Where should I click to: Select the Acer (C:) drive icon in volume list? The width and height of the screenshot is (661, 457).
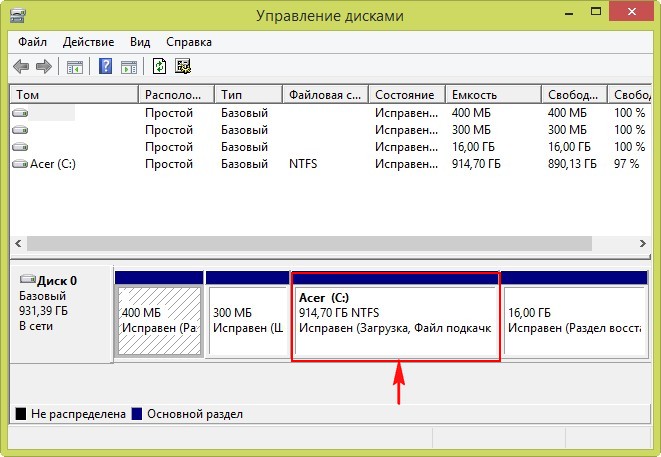[20, 163]
